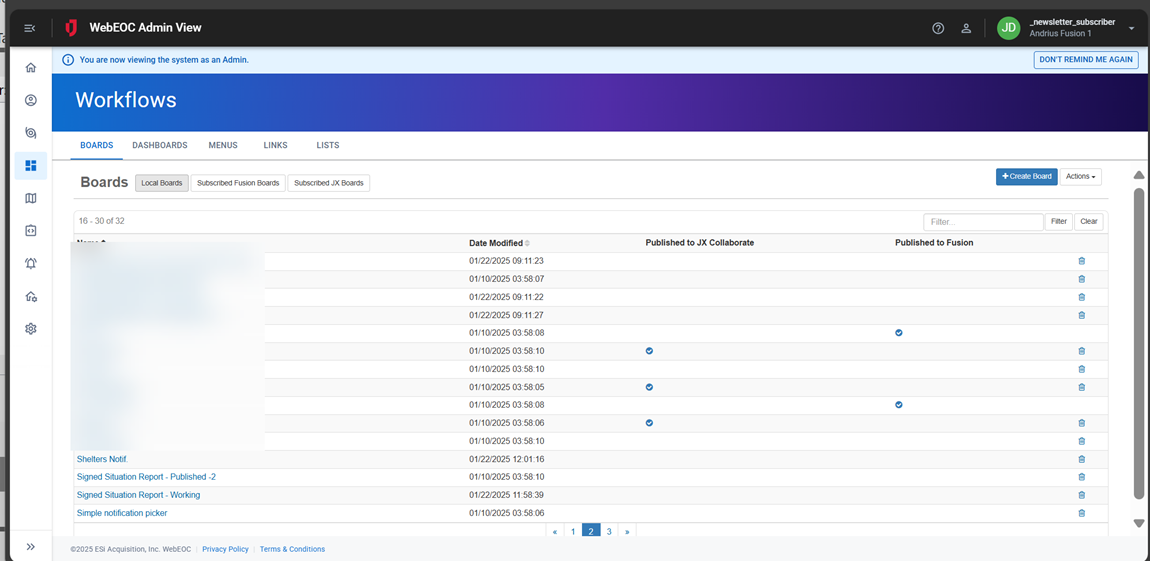Open the Actions dropdown menu
This screenshot has width=1150, height=561.
point(1080,177)
